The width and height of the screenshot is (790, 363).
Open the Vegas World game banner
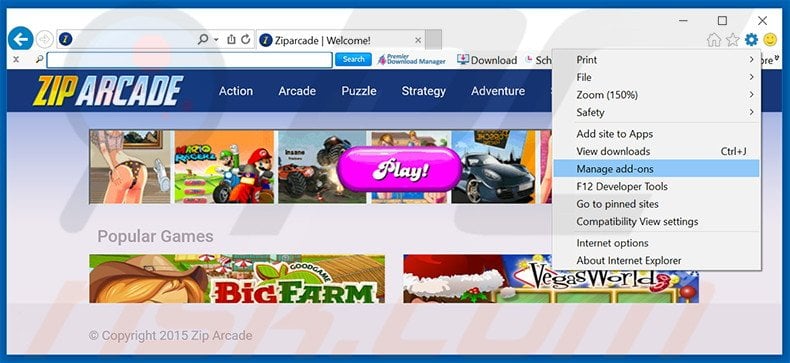point(551,279)
